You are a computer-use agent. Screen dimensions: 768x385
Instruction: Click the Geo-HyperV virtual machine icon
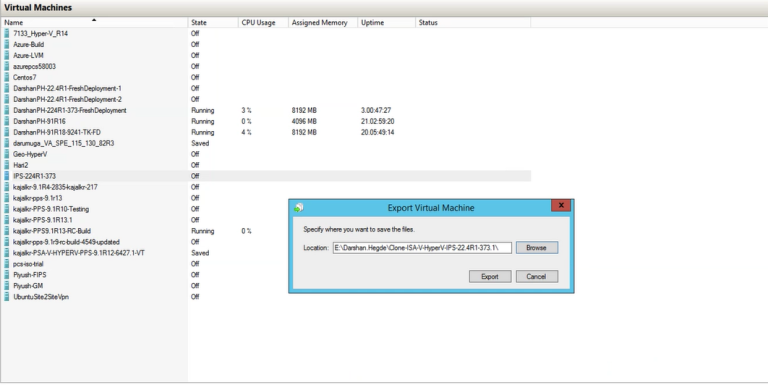pos(6,154)
